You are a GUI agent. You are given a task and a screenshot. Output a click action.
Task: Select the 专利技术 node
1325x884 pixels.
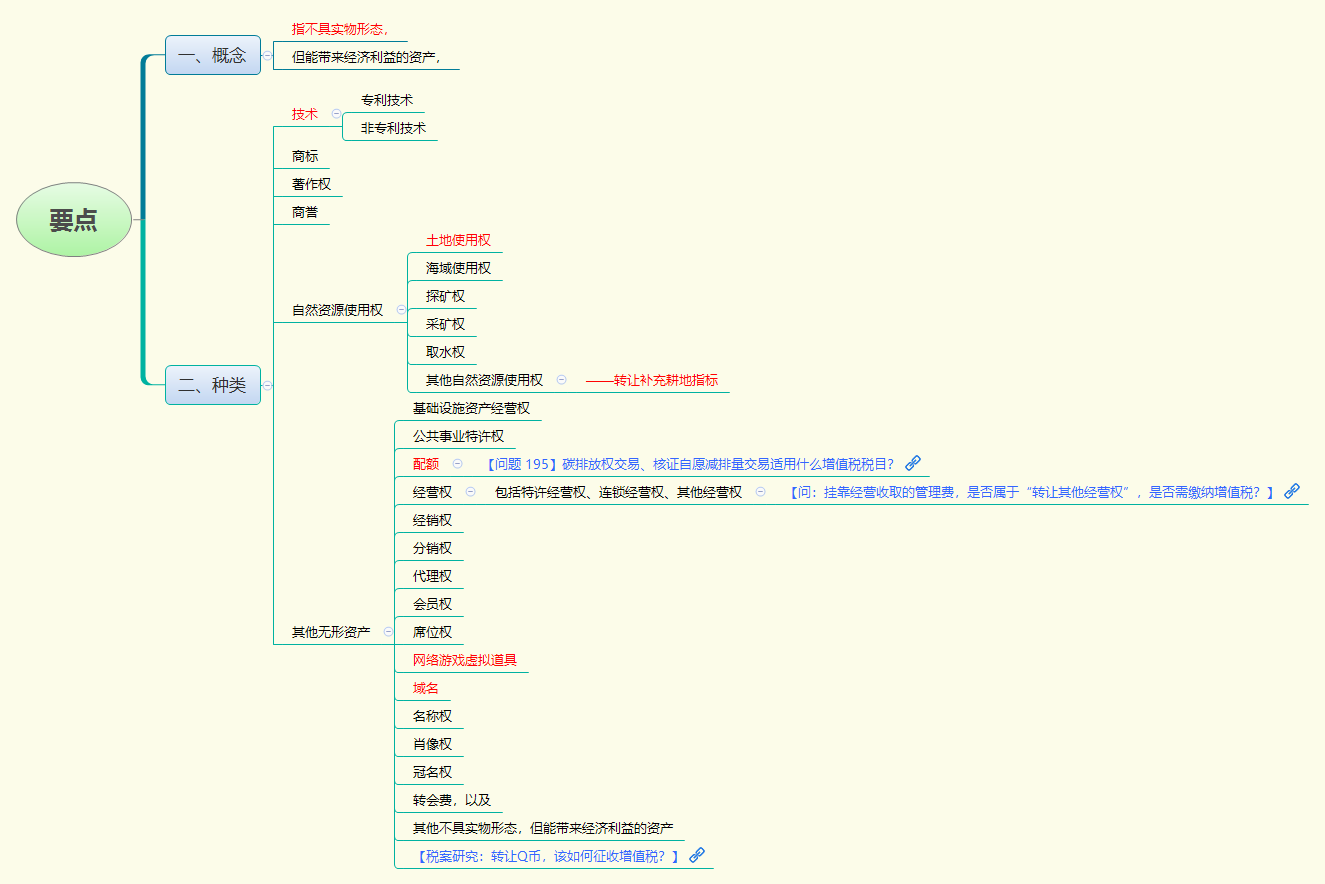coord(388,100)
